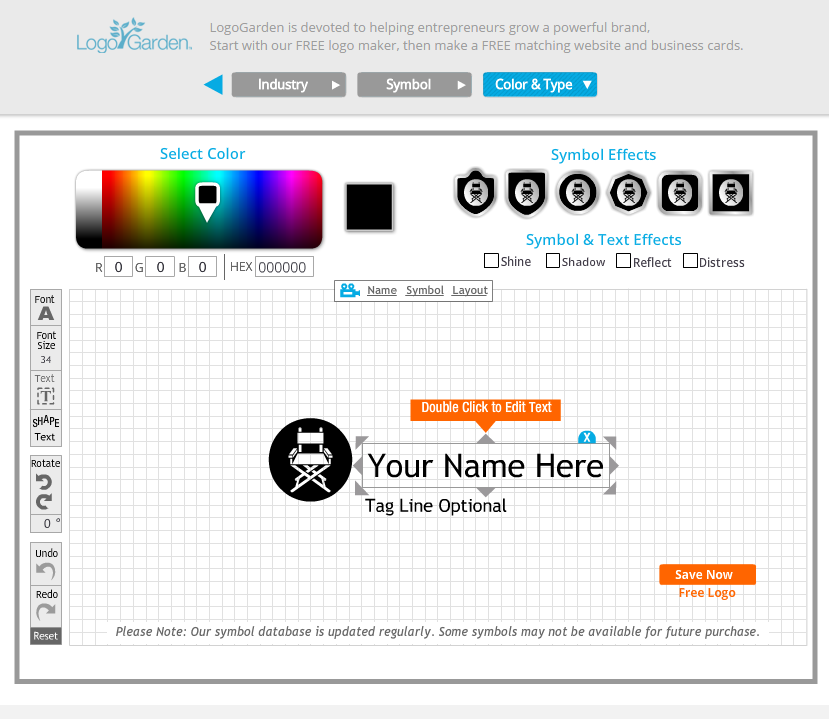829x719 pixels.
Task: Click the bottom-center text box handle
Action: [485, 492]
